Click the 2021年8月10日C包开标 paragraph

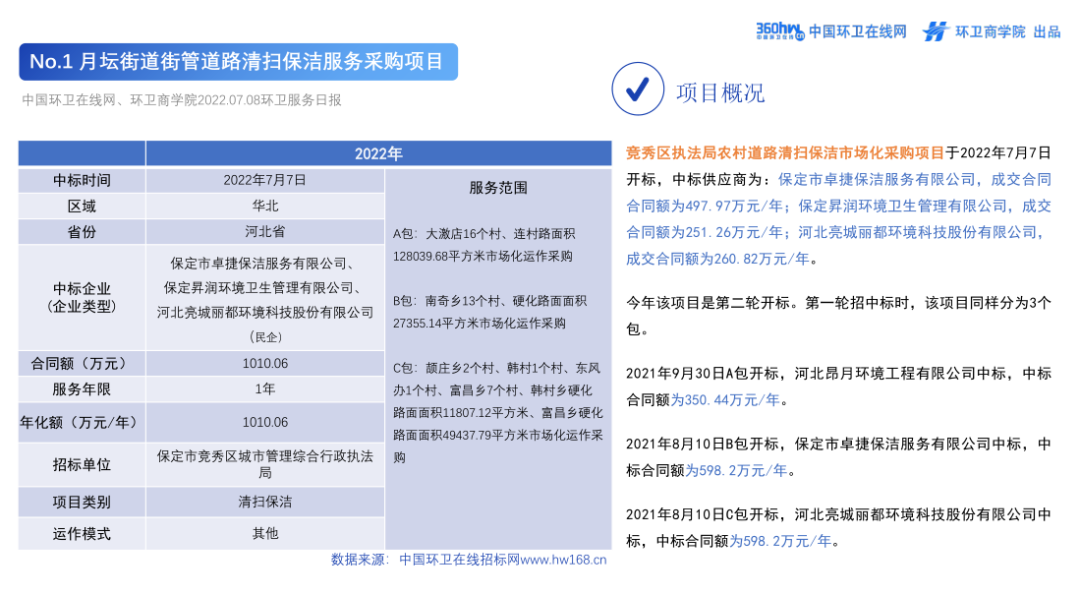[x=839, y=528]
